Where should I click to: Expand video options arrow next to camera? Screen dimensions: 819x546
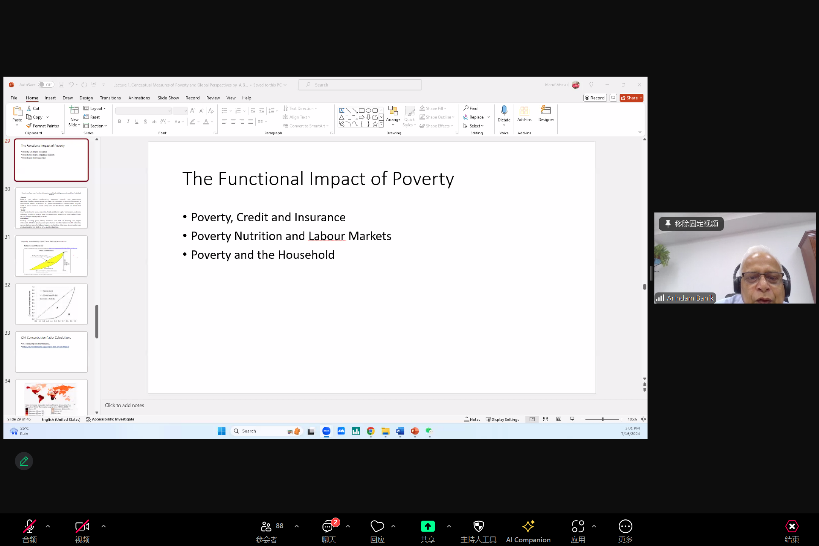(x=103, y=525)
